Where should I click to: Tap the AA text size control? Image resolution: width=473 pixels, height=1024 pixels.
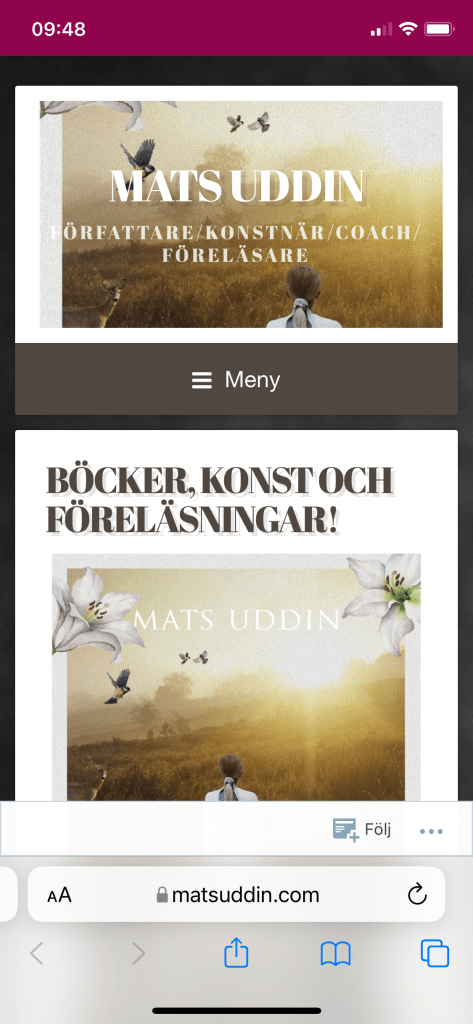59,895
